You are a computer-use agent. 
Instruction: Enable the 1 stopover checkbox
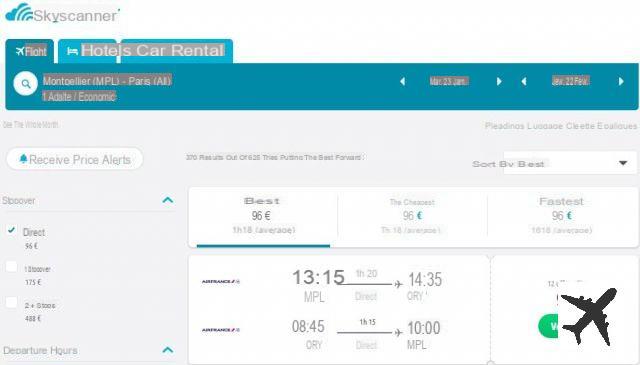pyautogui.click(x=11, y=267)
